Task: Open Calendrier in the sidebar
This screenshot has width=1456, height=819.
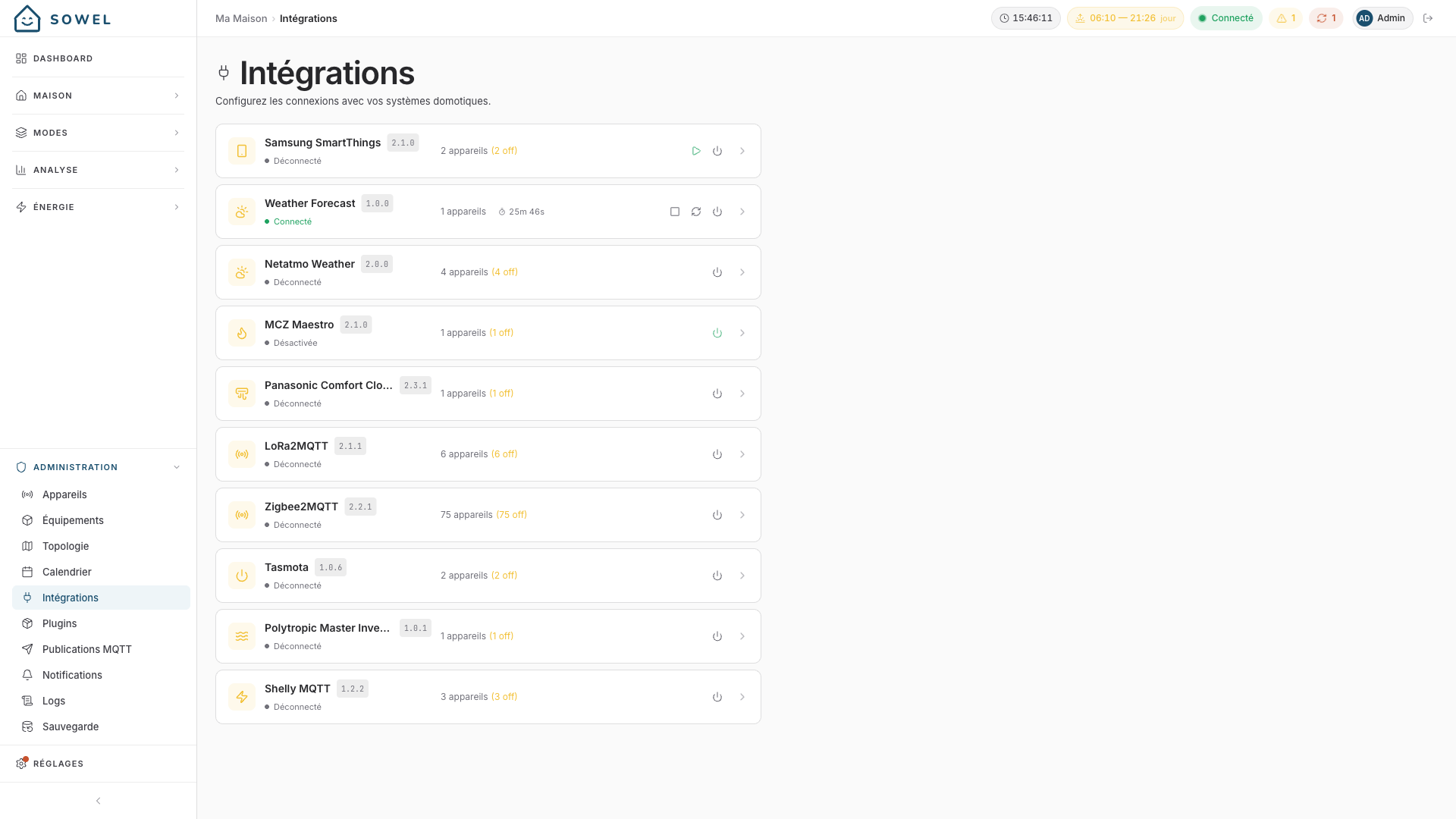Action: (101, 572)
